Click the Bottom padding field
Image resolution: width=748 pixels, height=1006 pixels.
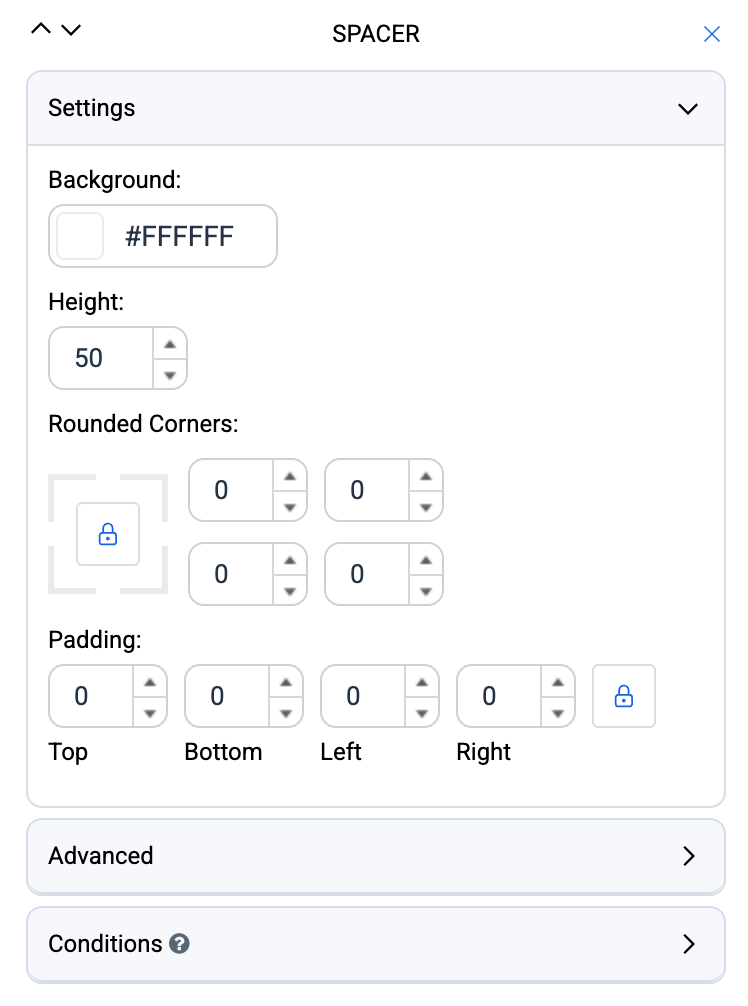(x=227, y=696)
